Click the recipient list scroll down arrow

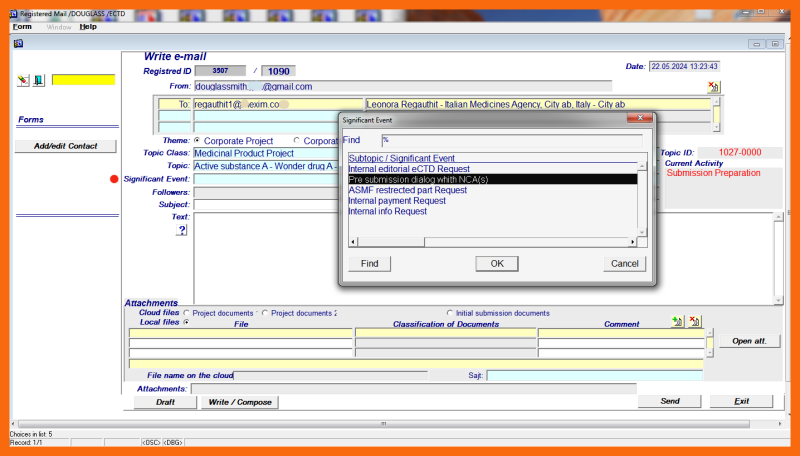click(716, 127)
